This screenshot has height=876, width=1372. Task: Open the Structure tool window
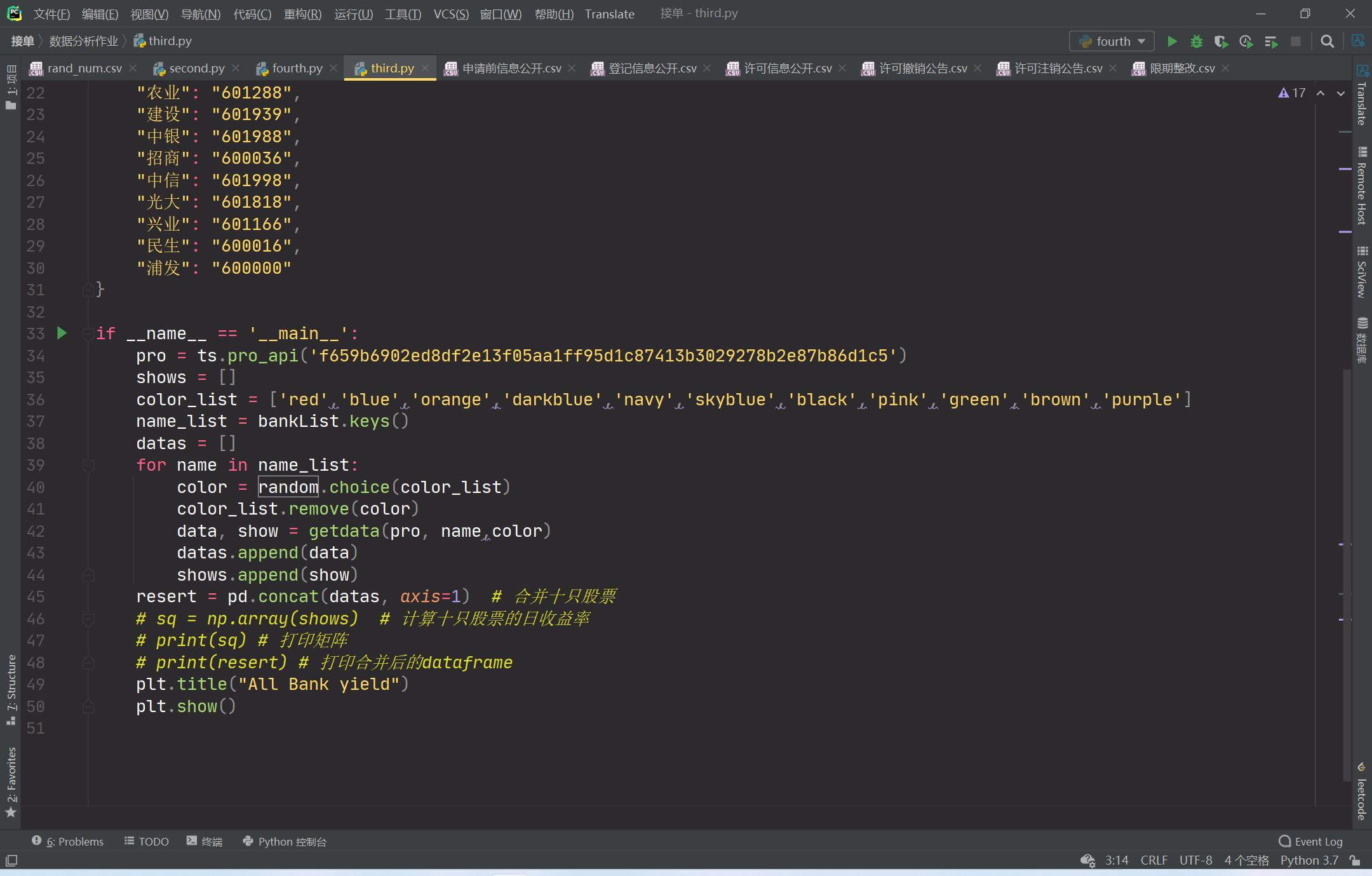(x=11, y=689)
